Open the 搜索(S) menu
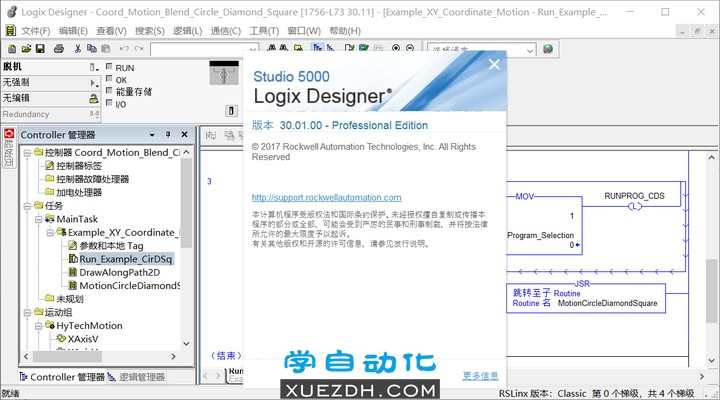The height and width of the screenshot is (400, 720). click(149, 31)
